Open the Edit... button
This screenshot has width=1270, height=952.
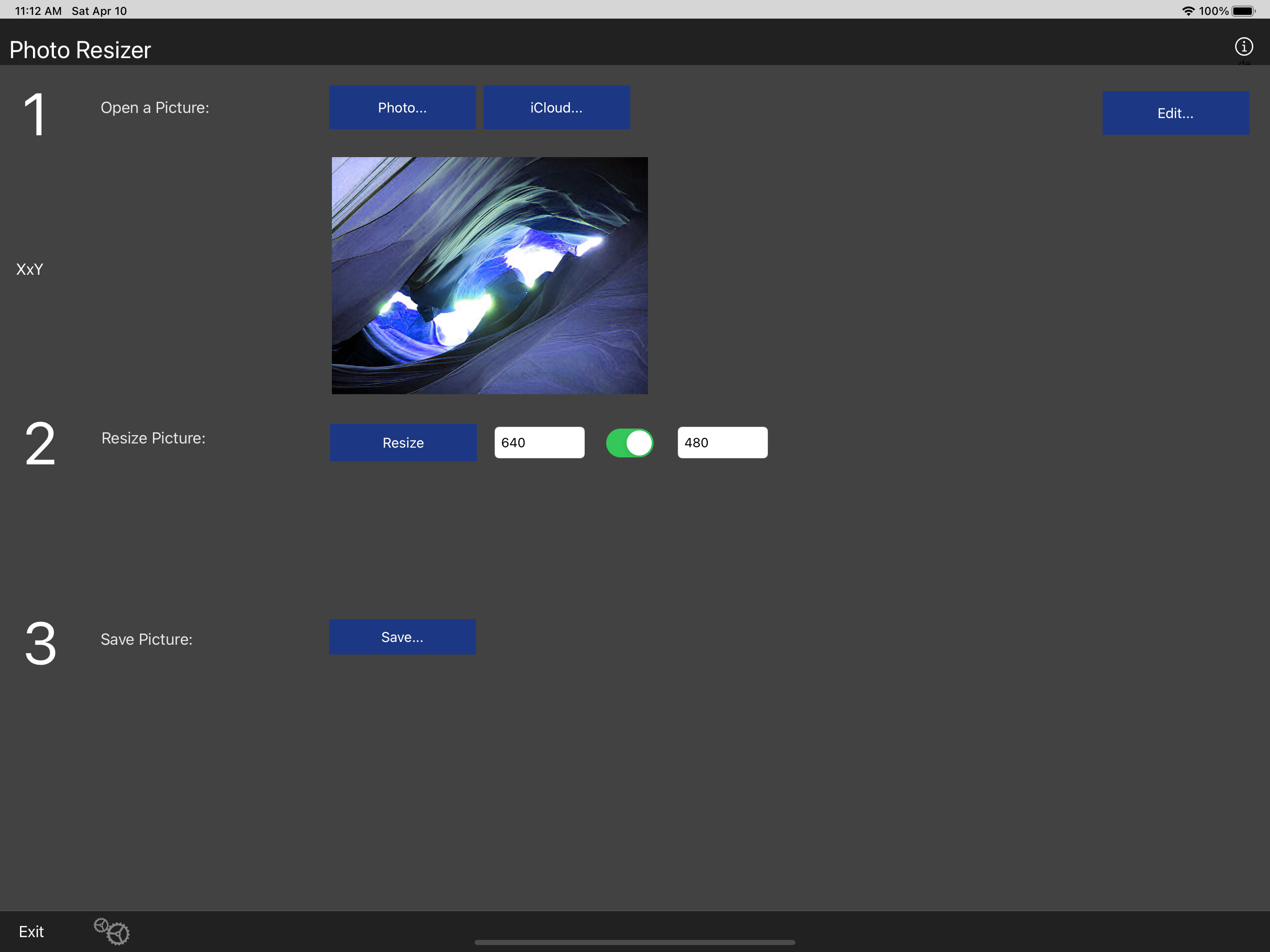[1175, 113]
